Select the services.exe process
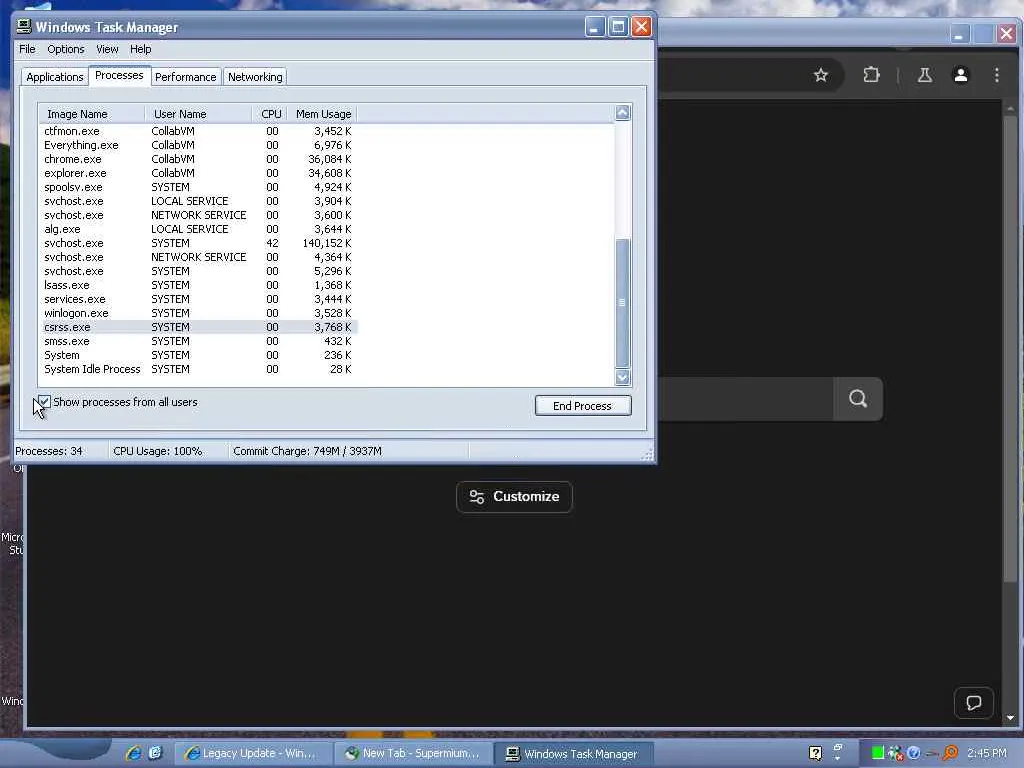This screenshot has width=1024, height=768. 198,299
